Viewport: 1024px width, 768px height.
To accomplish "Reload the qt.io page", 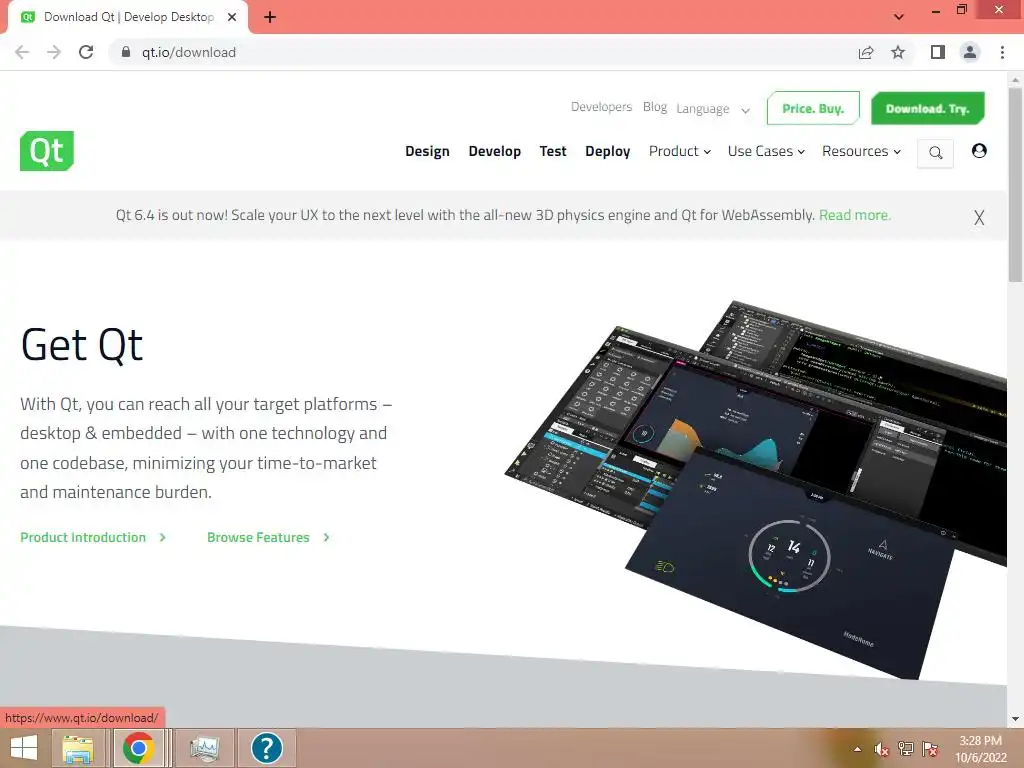I will [x=86, y=52].
